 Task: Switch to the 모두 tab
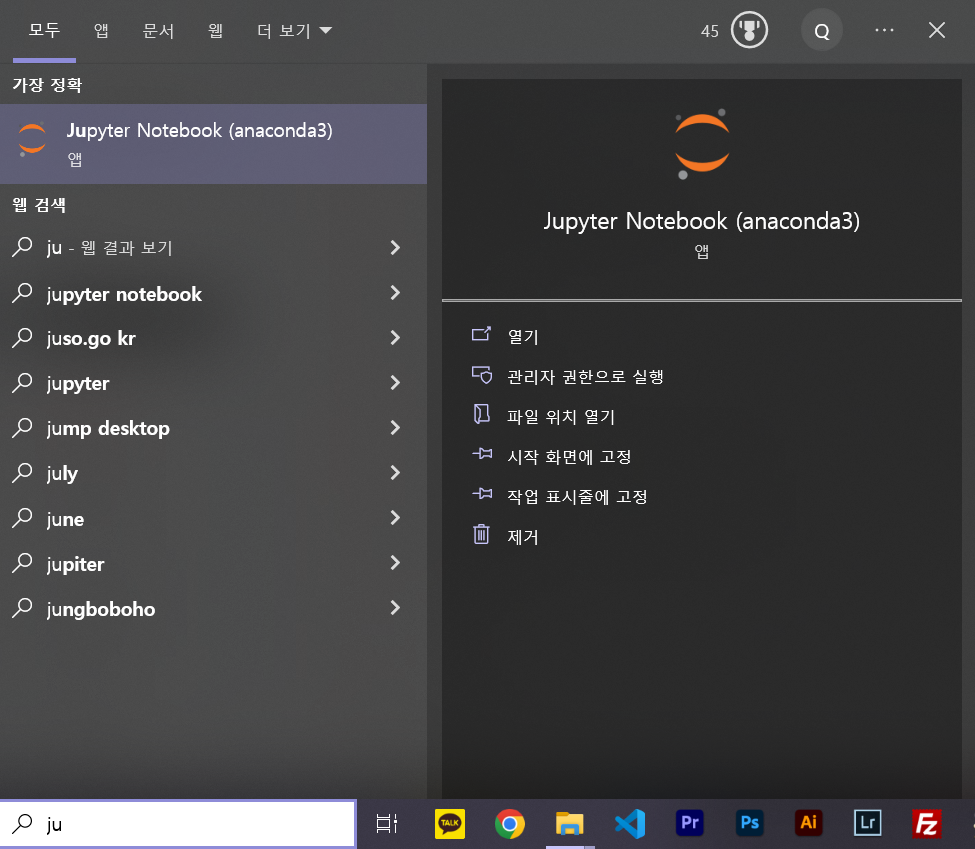point(44,30)
